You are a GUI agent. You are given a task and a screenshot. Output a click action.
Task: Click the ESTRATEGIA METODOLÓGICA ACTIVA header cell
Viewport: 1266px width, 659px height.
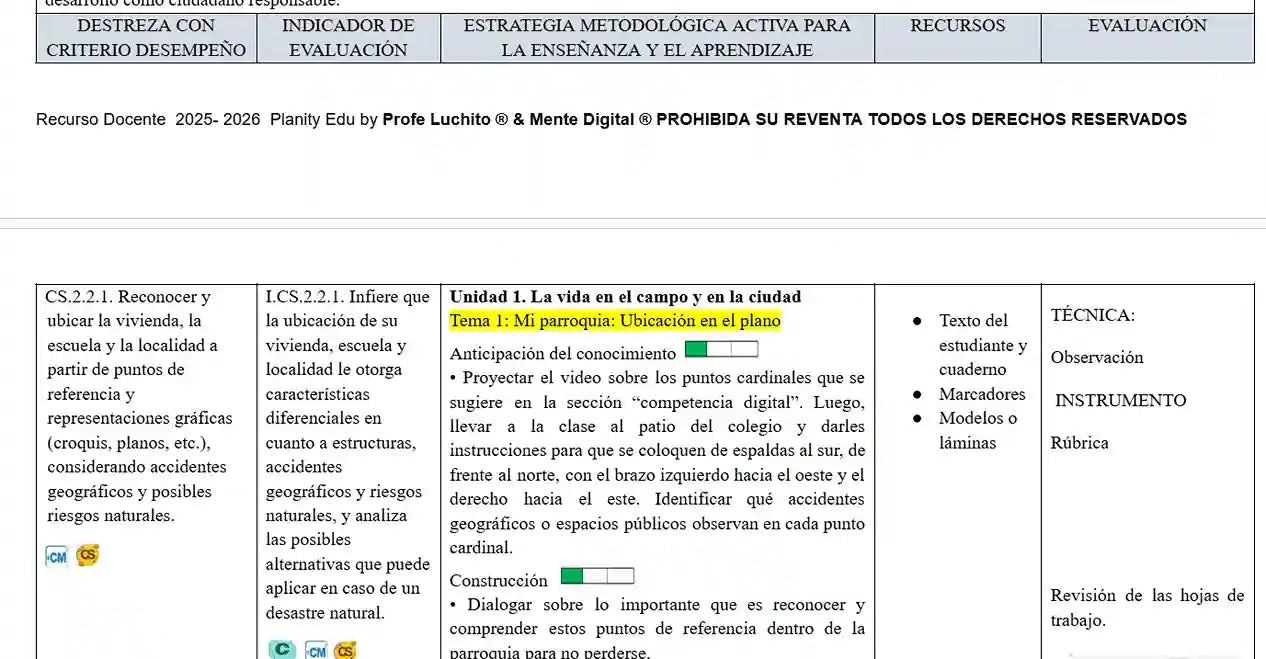tap(657, 38)
